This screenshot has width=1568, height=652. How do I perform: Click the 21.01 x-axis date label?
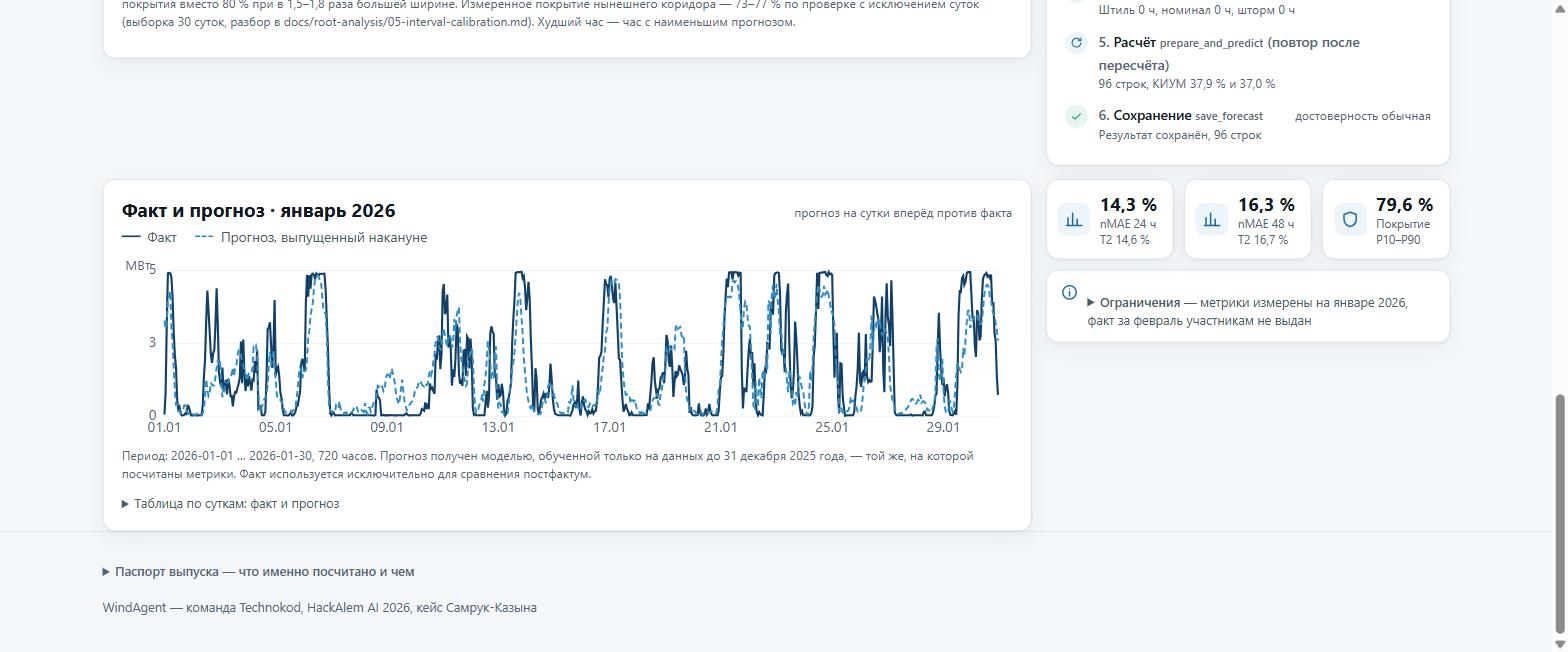pyautogui.click(x=720, y=428)
